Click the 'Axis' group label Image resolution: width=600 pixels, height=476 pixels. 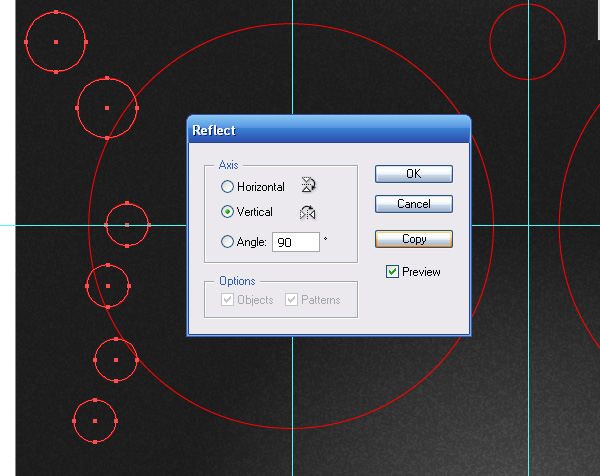coord(228,165)
